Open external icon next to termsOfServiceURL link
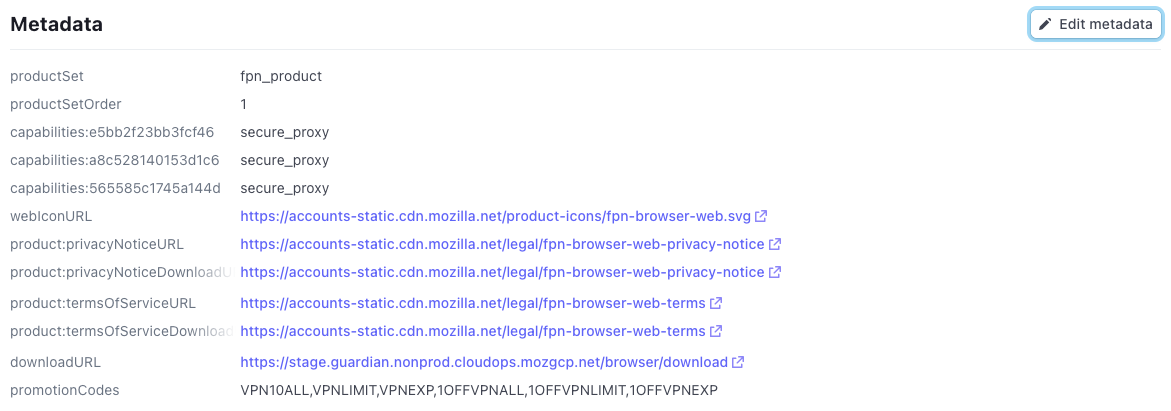Image resolution: width=1171 pixels, height=411 pixels. point(716,303)
